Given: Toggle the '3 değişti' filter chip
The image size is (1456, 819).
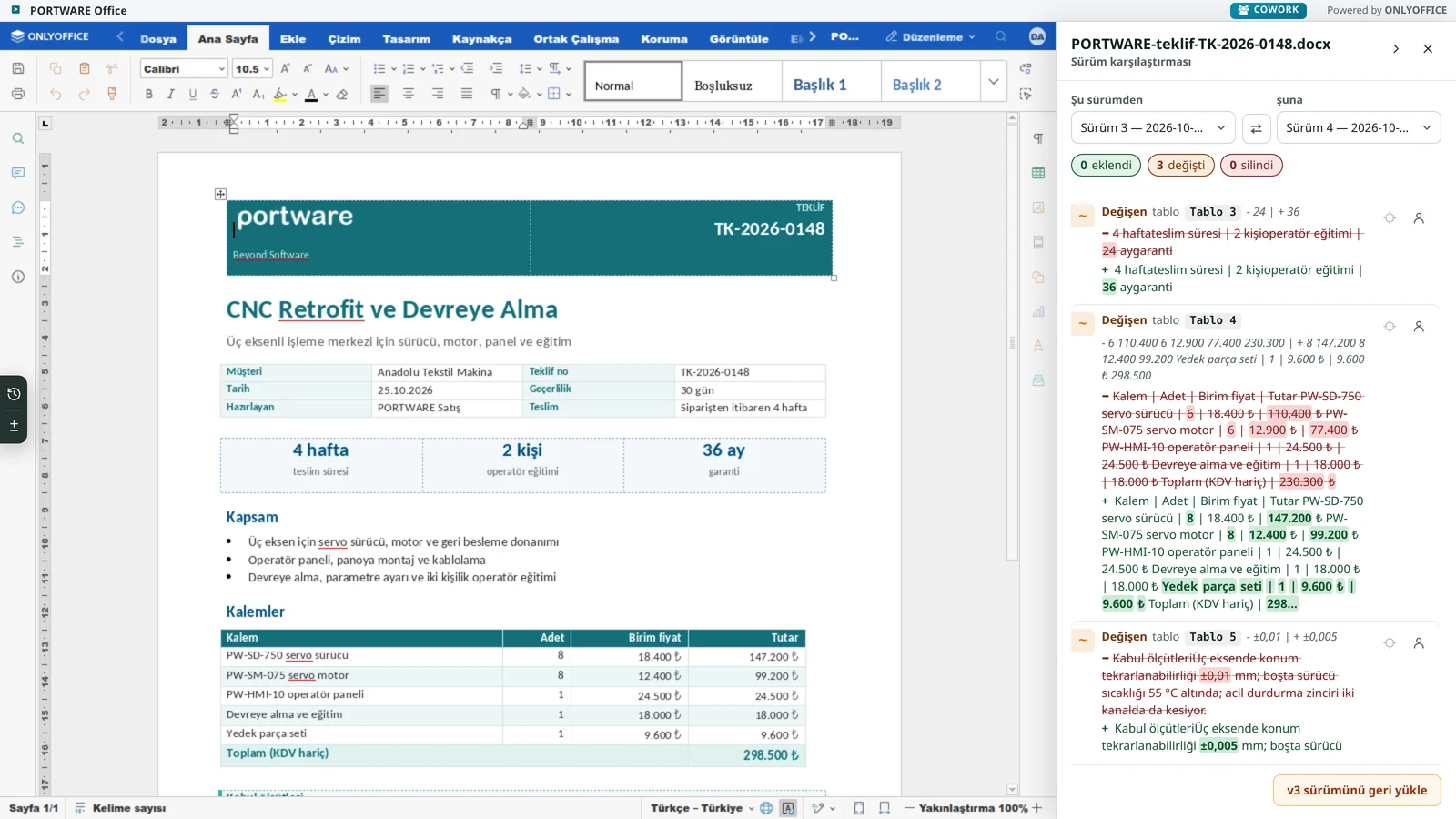Looking at the screenshot, I should click(x=1180, y=165).
